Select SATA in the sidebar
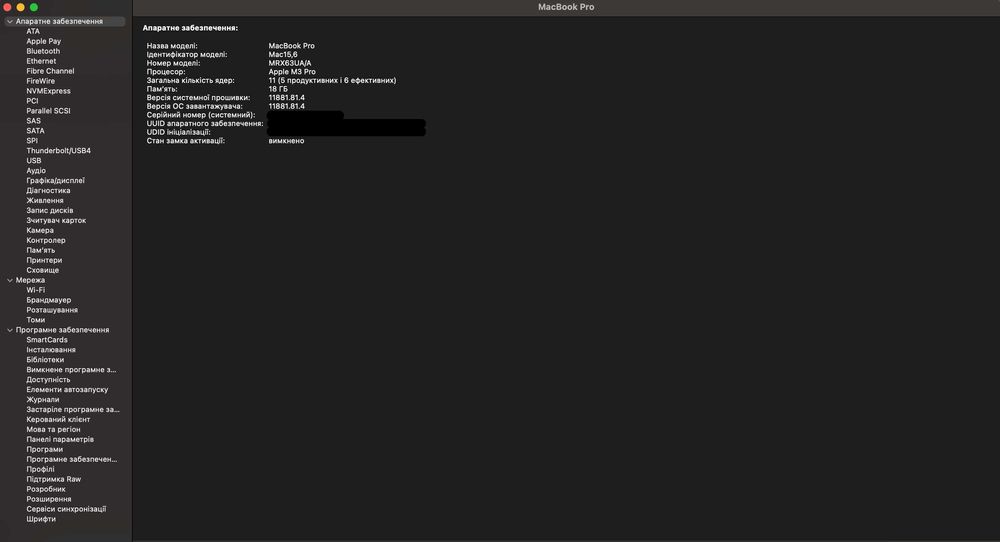The image size is (1000, 542). (36, 131)
